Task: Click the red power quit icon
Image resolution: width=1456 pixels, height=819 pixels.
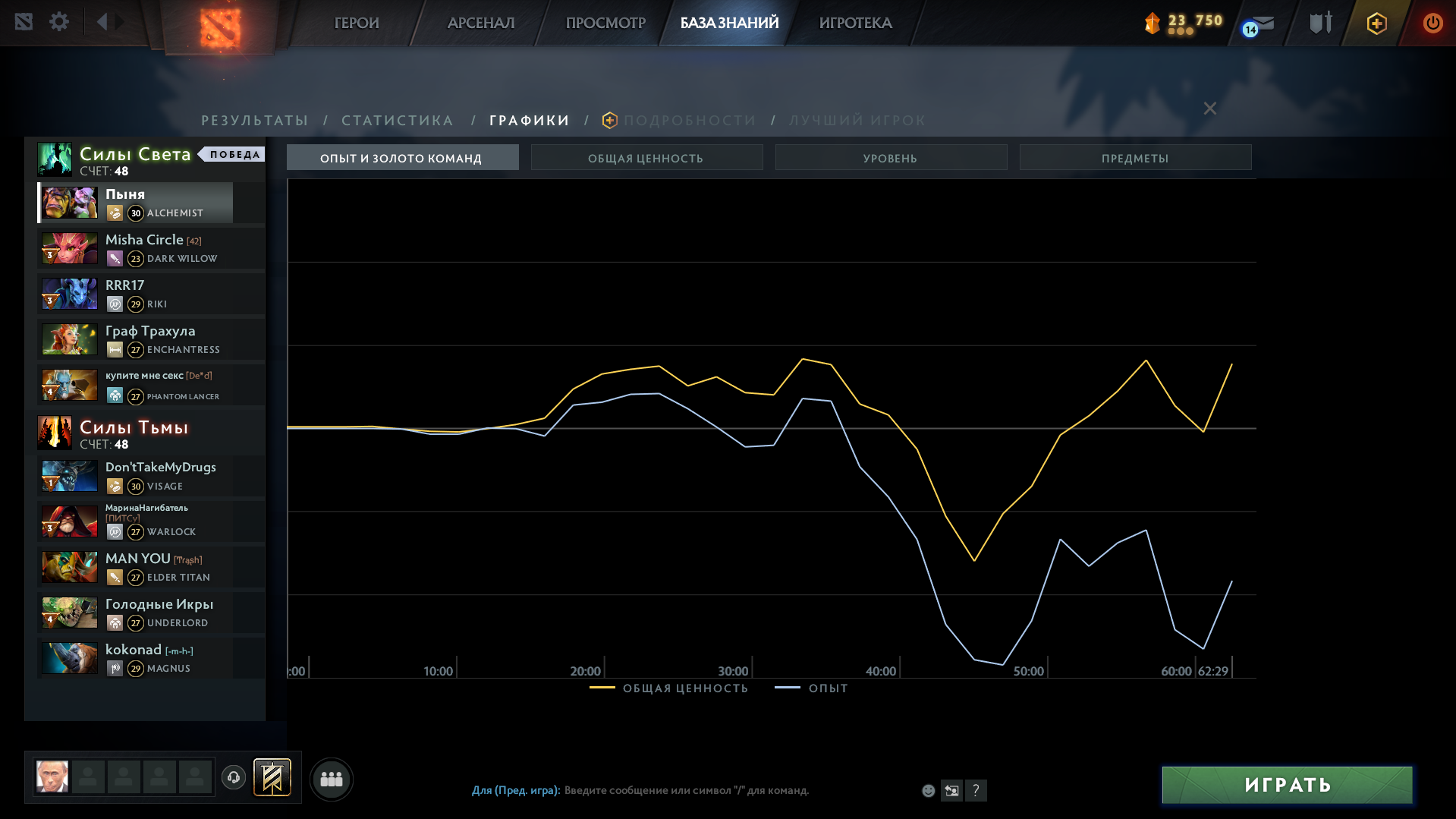Action: pos(1432,23)
